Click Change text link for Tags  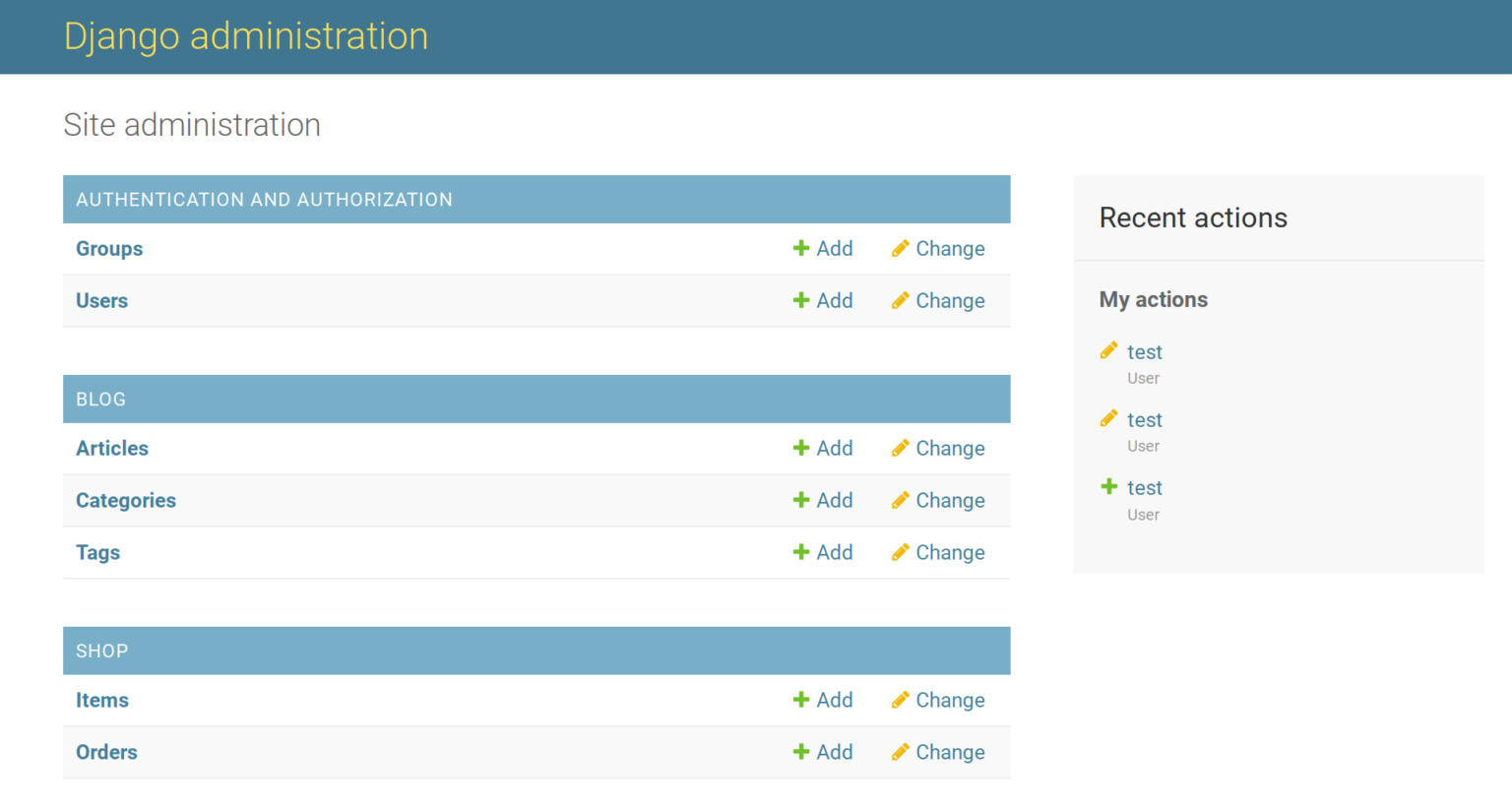(x=950, y=553)
